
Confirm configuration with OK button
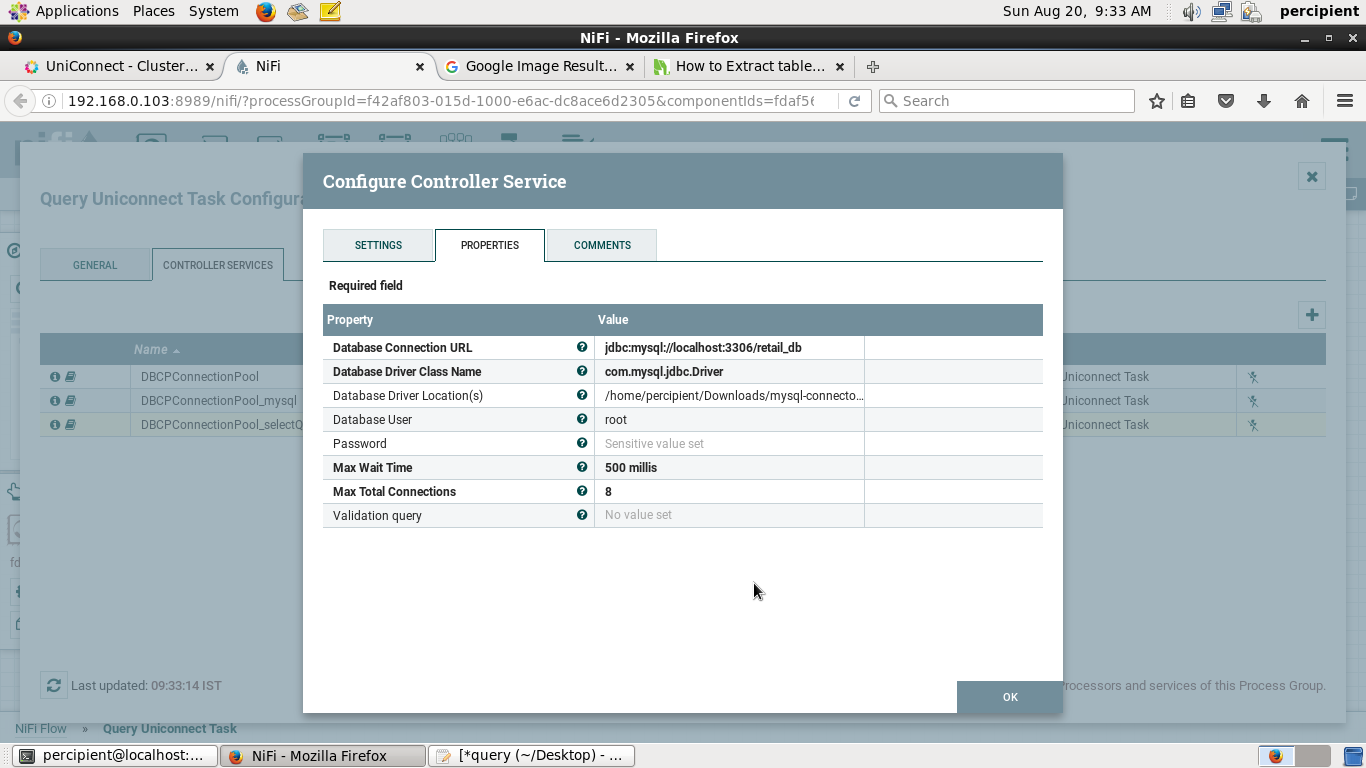(x=1009, y=697)
